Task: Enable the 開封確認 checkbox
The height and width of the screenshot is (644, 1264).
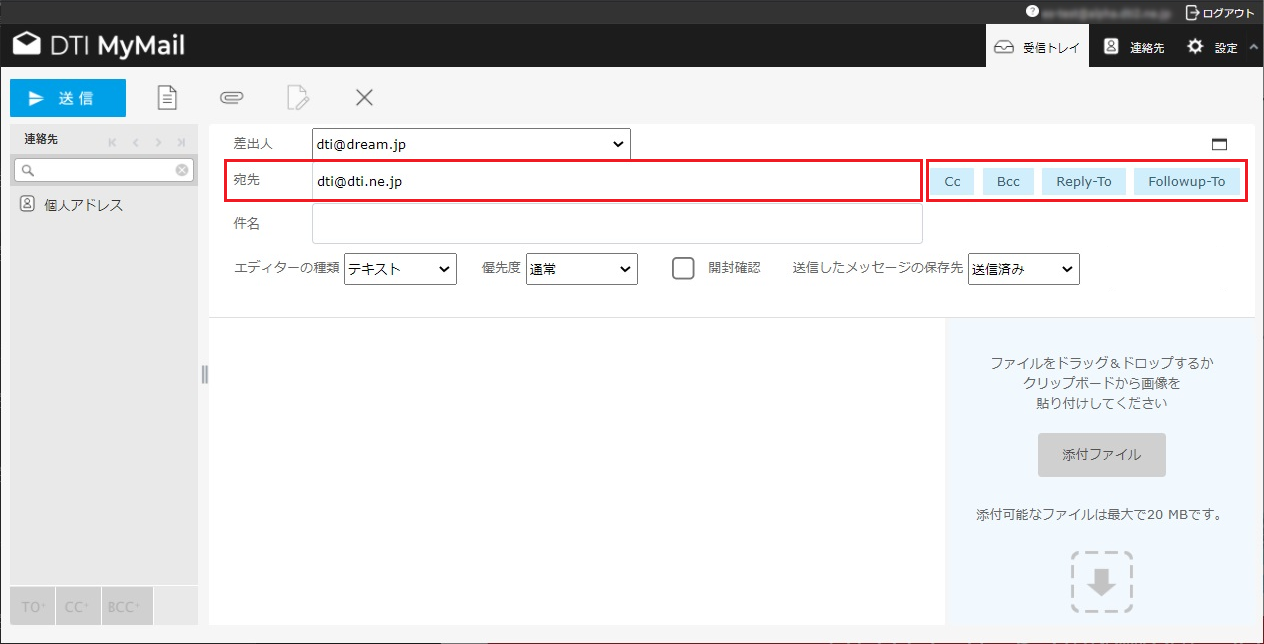Action: [683, 268]
